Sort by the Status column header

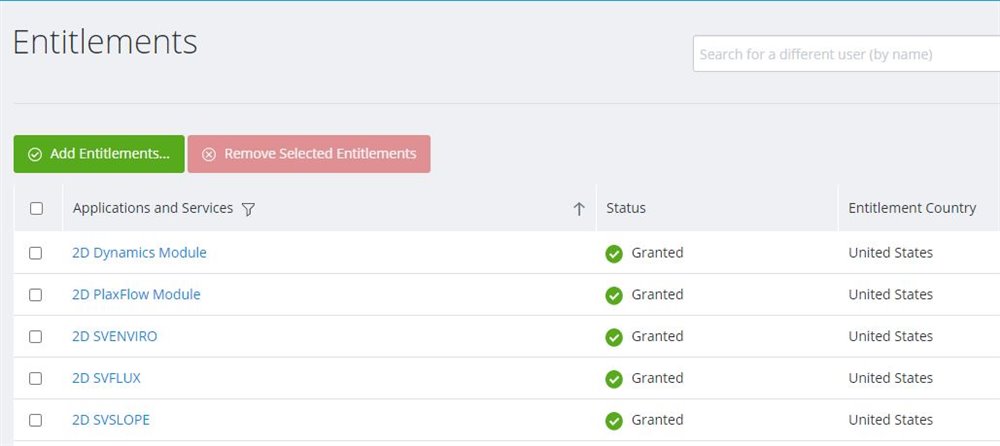coord(626,208)
